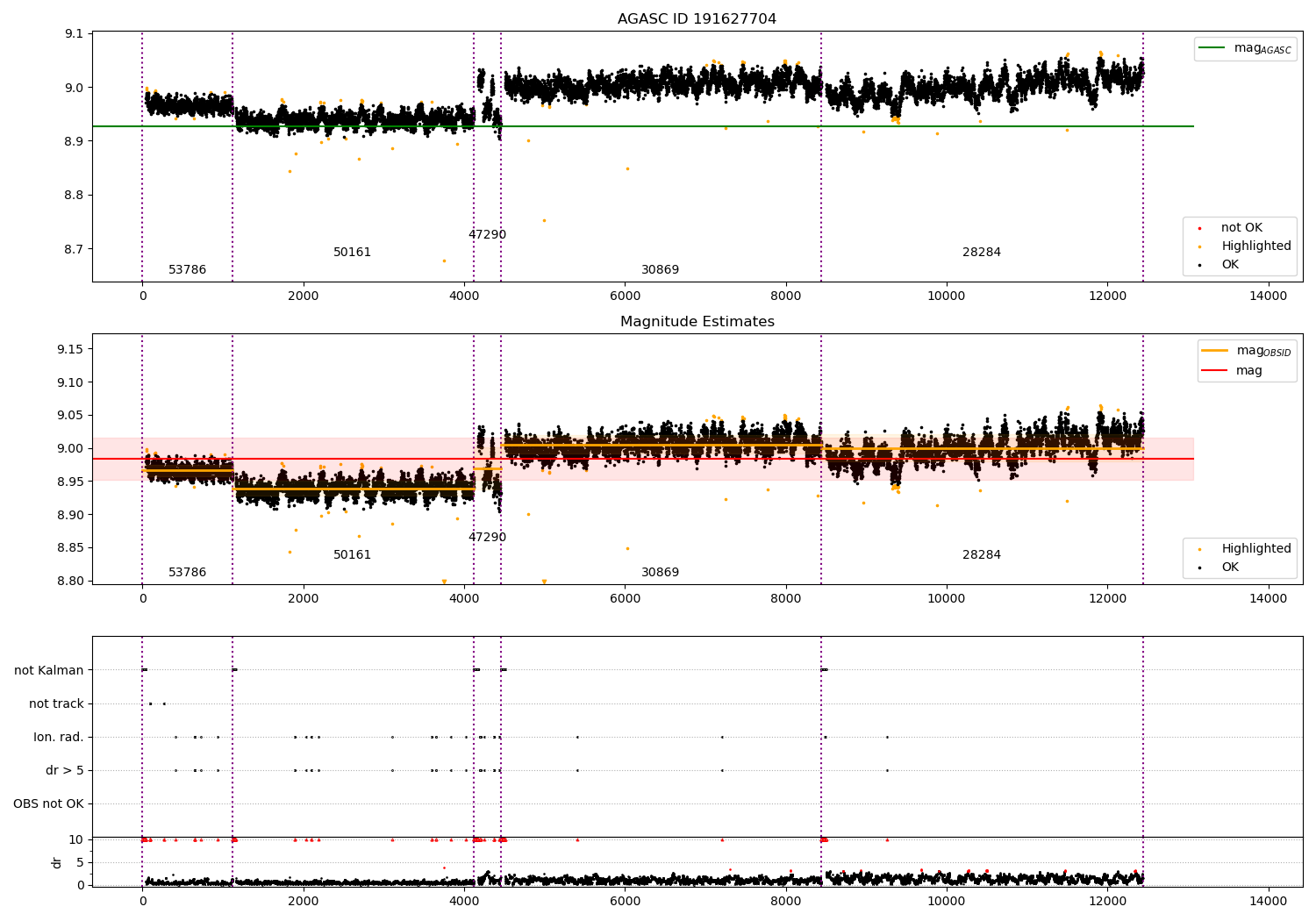
Task: Select obsid 53786 in the top plot
Action: 188,270
